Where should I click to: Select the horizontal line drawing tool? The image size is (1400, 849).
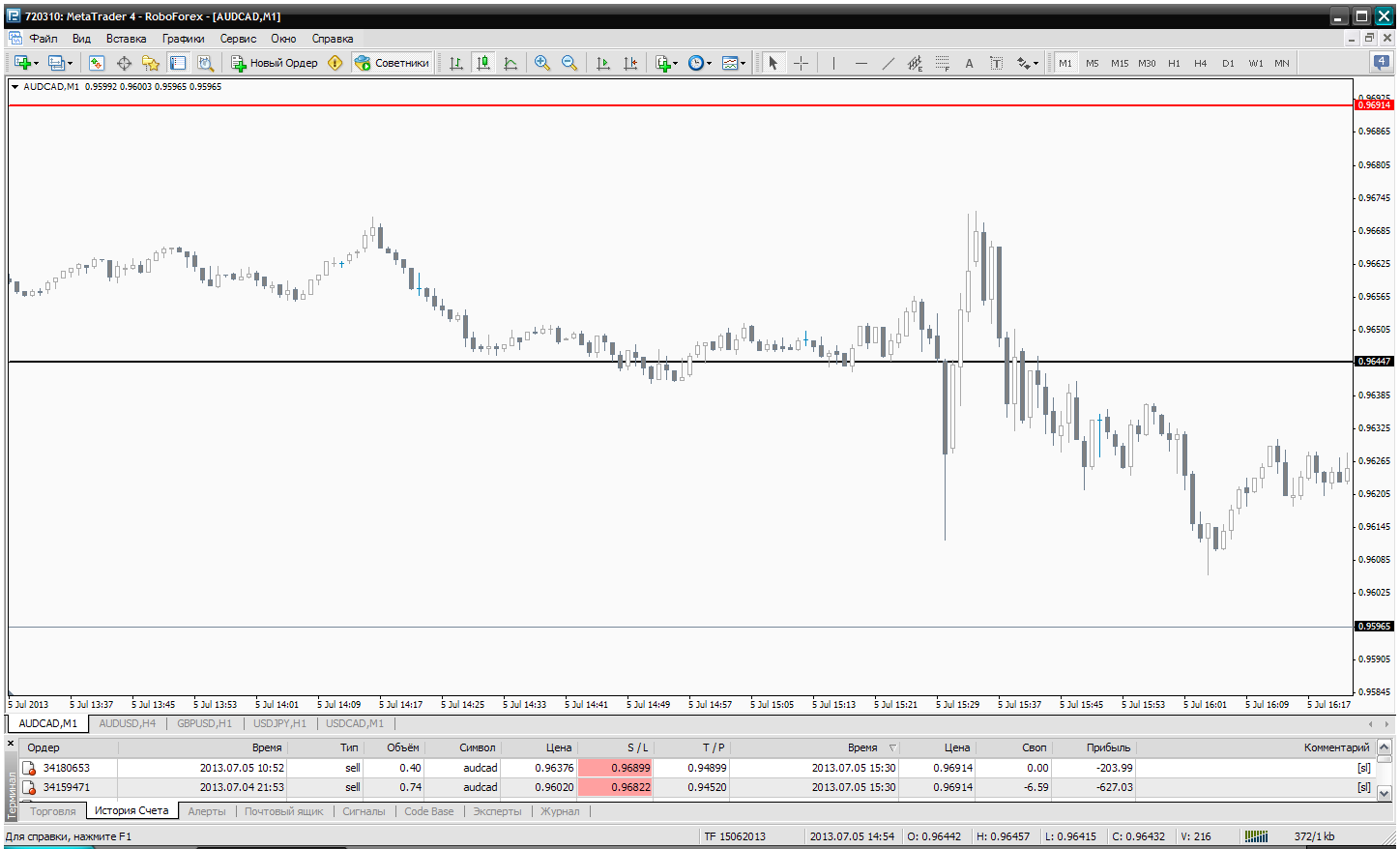[860, 63]
